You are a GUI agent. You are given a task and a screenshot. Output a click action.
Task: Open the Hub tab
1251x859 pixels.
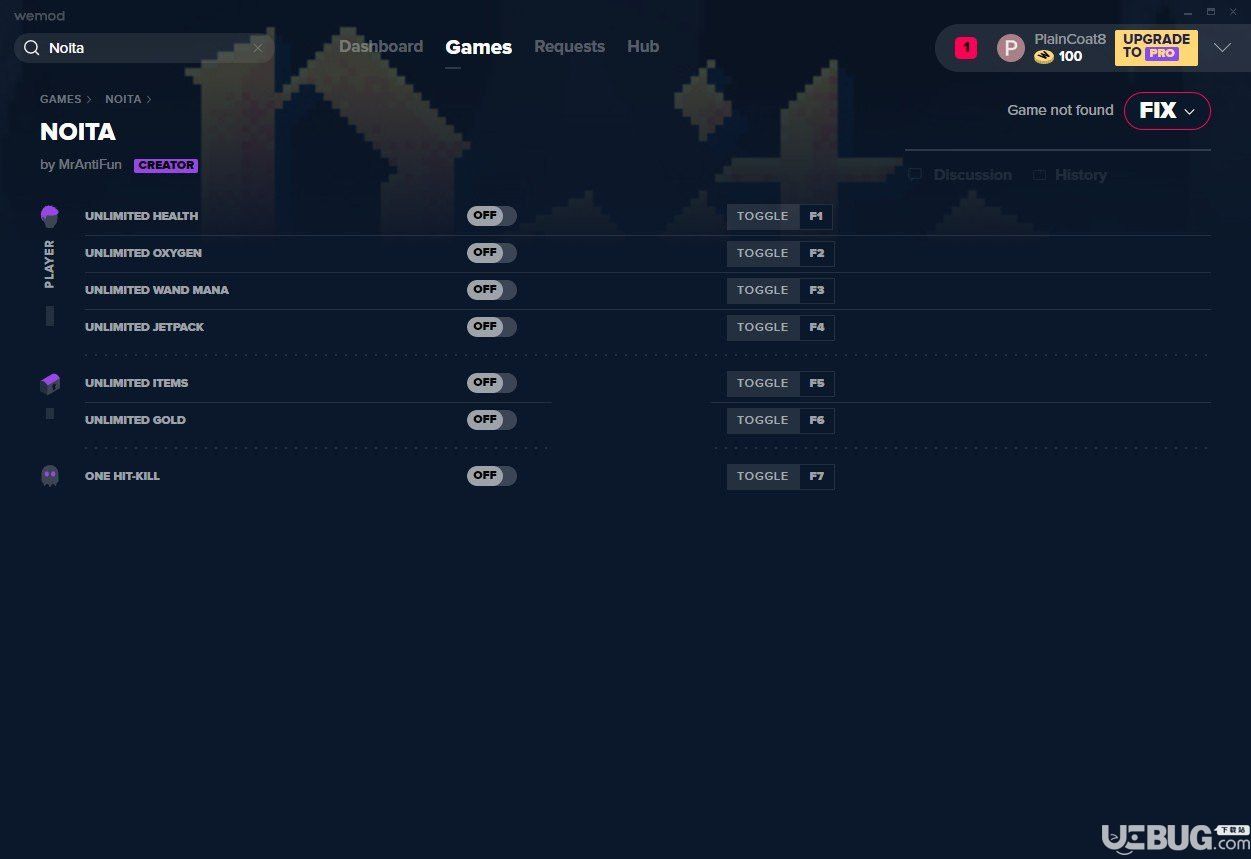point(643,46)
